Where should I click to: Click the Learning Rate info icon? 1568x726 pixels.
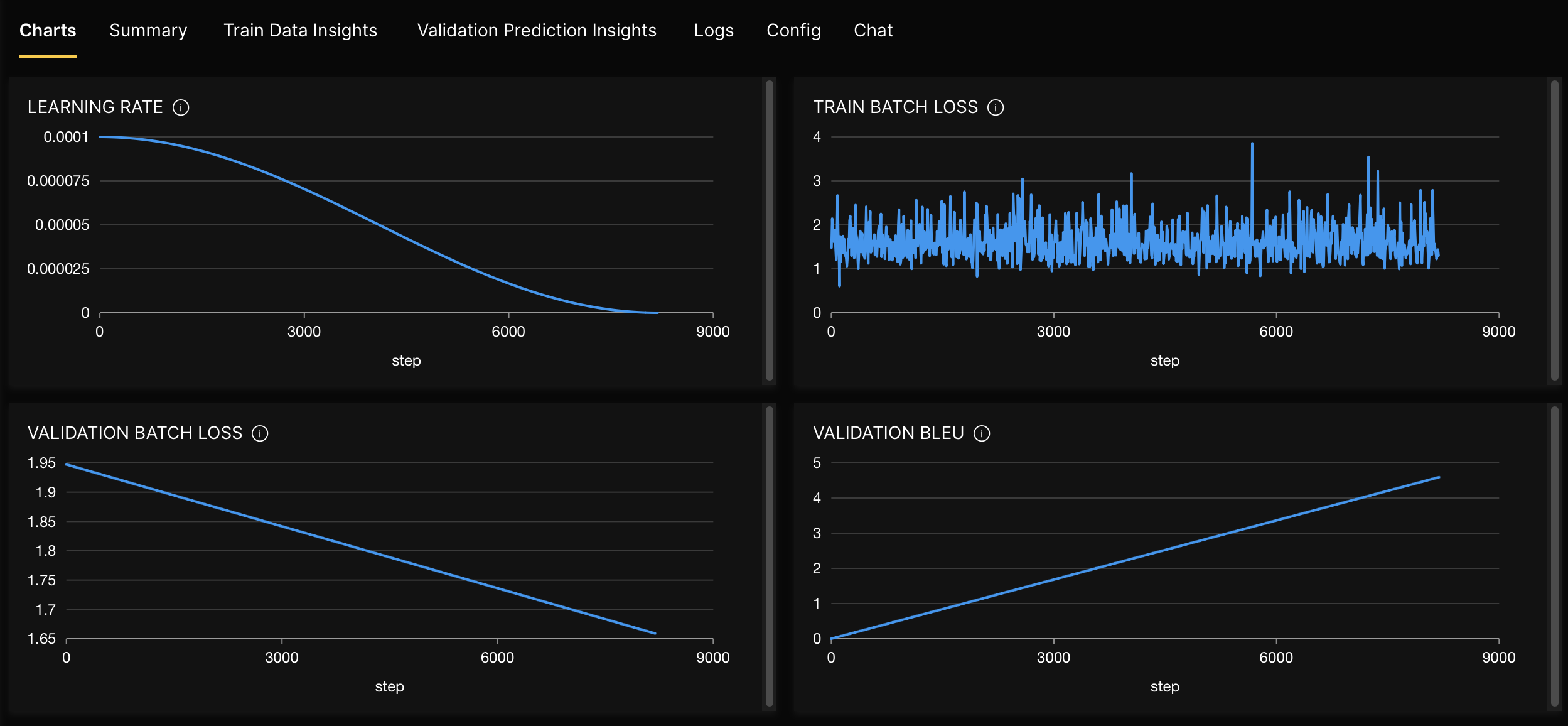(x=181, y=107)
